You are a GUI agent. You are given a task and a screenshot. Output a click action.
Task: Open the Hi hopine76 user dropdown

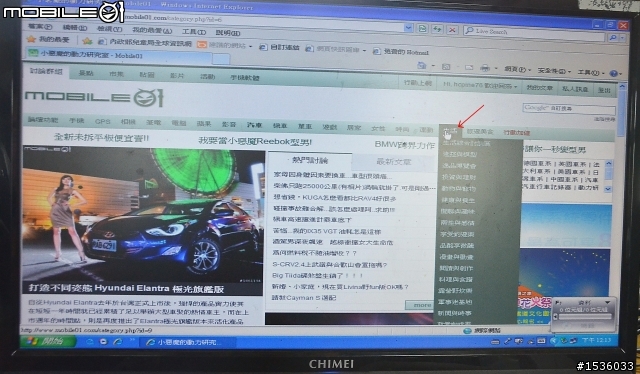point(480,86)
